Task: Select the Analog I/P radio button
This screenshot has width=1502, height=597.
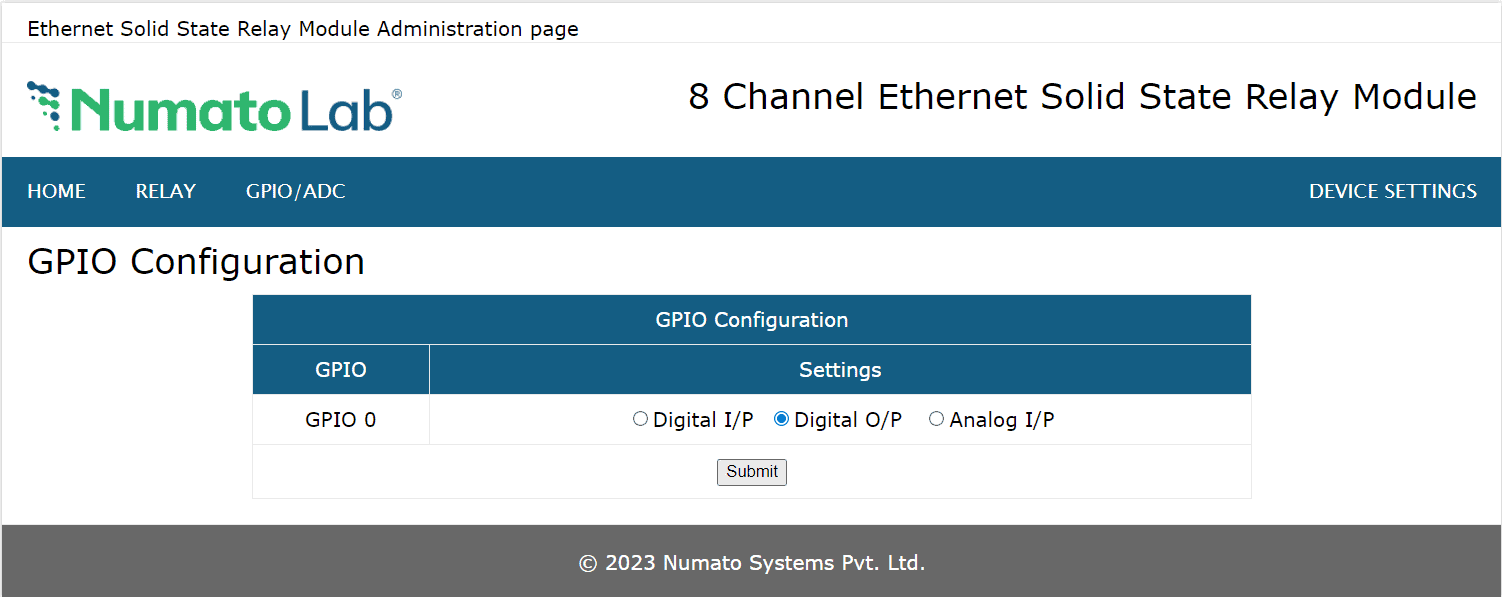Action: point(936,419)
